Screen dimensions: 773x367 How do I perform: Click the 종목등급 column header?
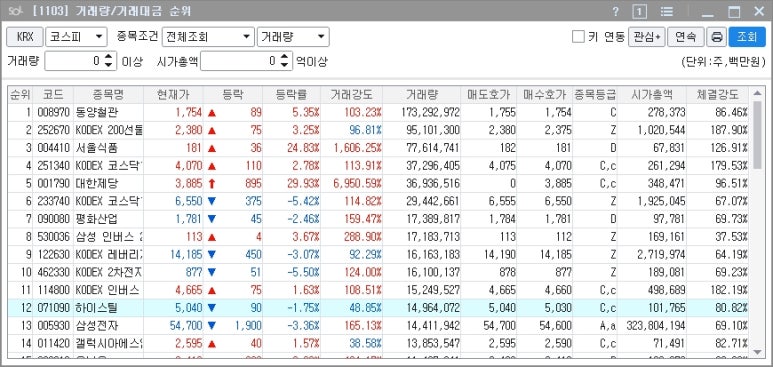(595, 95)
